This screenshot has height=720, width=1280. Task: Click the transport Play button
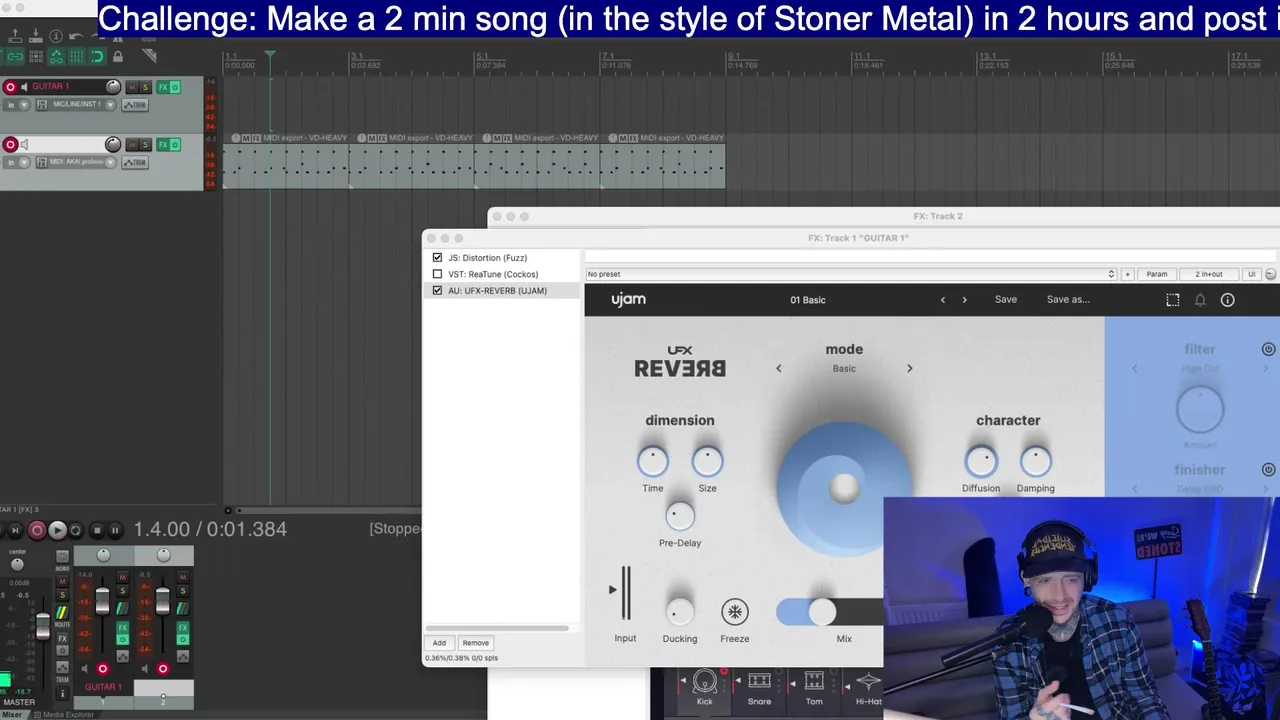pyautogui.click(x=57, y=530)
